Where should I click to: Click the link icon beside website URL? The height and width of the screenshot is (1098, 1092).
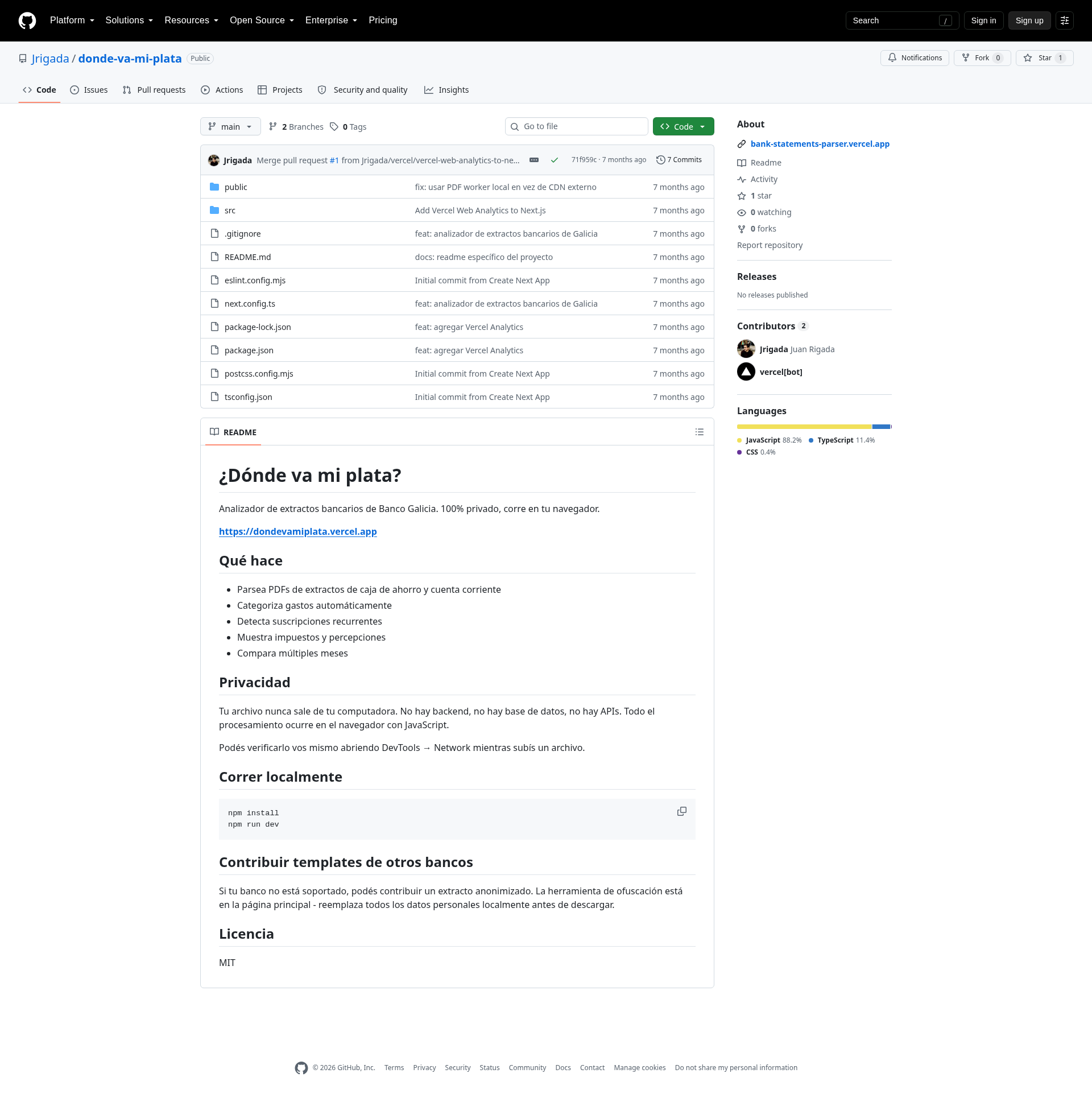pyautogui.click(x=742, y=145)
